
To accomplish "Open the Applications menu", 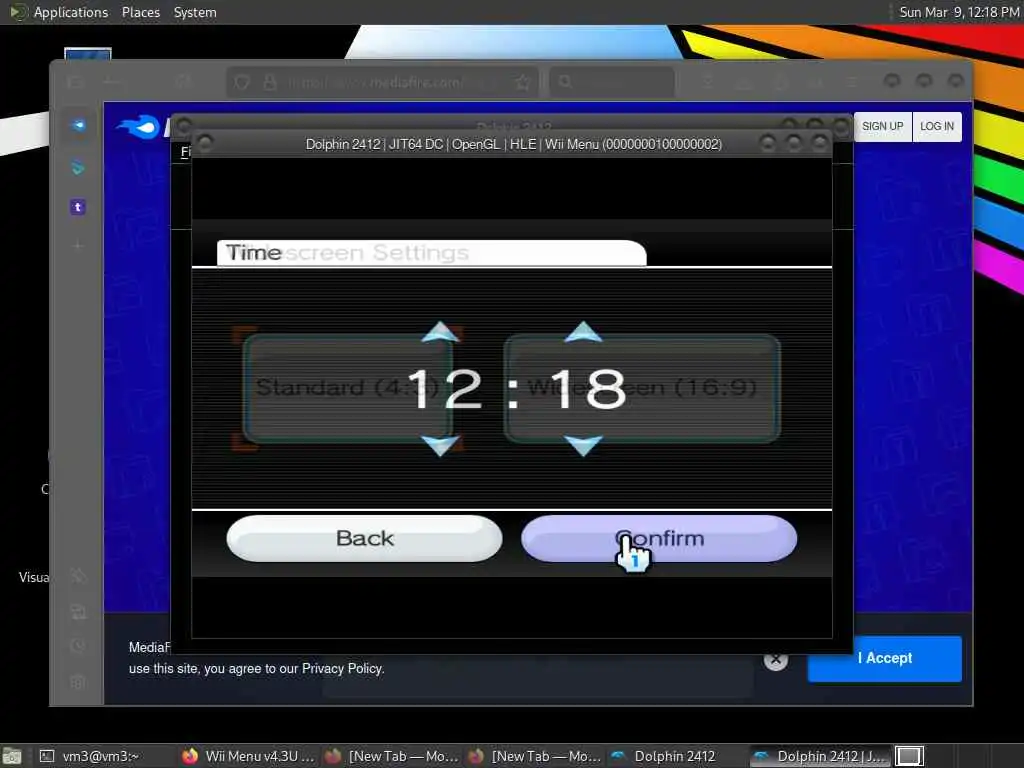I will pyautogui.click(x=71, y=12).
